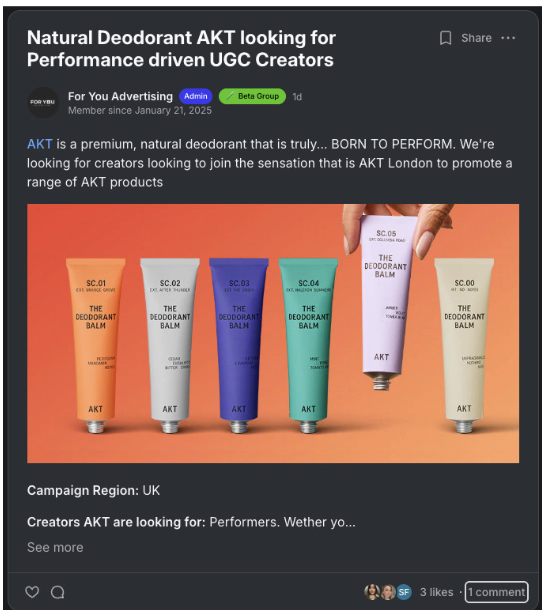Click the truncated Creators AKT are looking for line
Image resolution: width=542 pixels, height=610 pixels.
coord(191,522)
